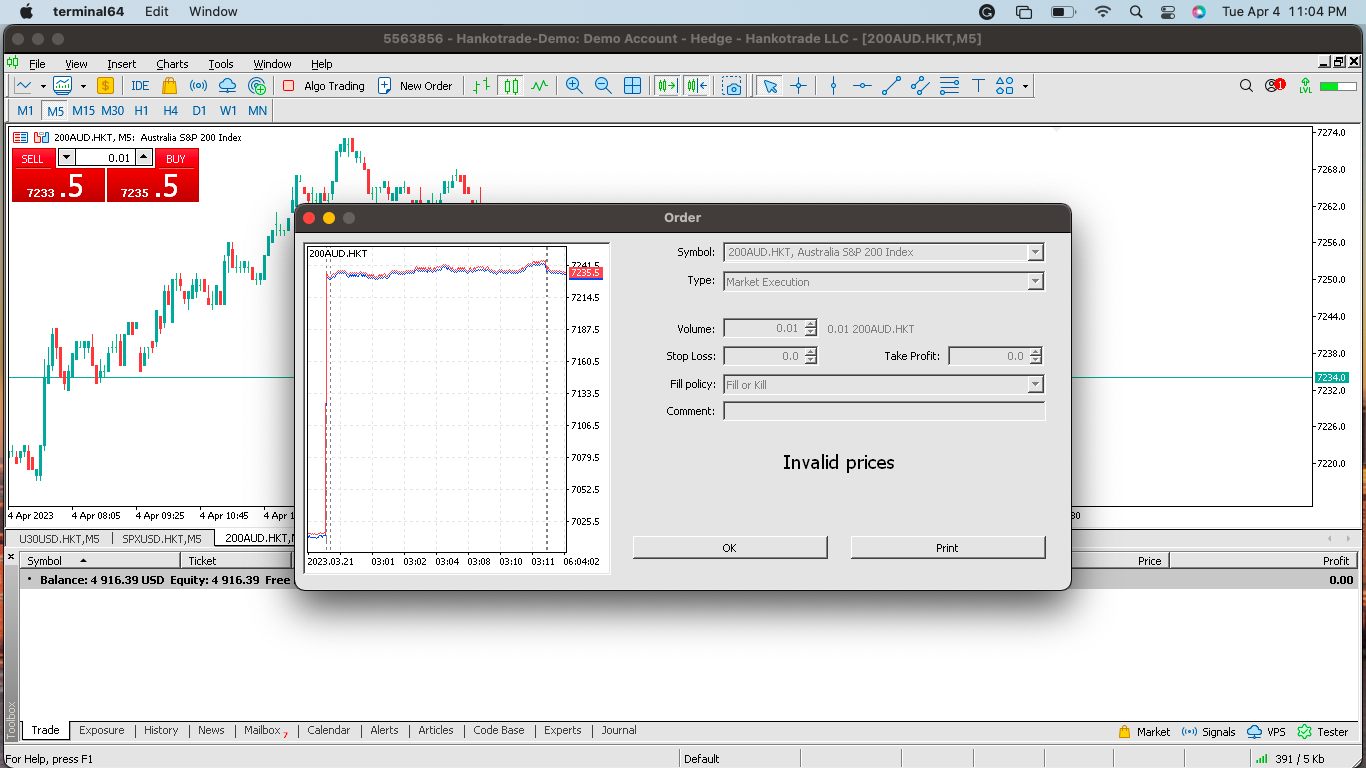Viewport: 1366px width, 768px height.
Task: Toggle chart auto scroll to latest bar
Action: 667,86
